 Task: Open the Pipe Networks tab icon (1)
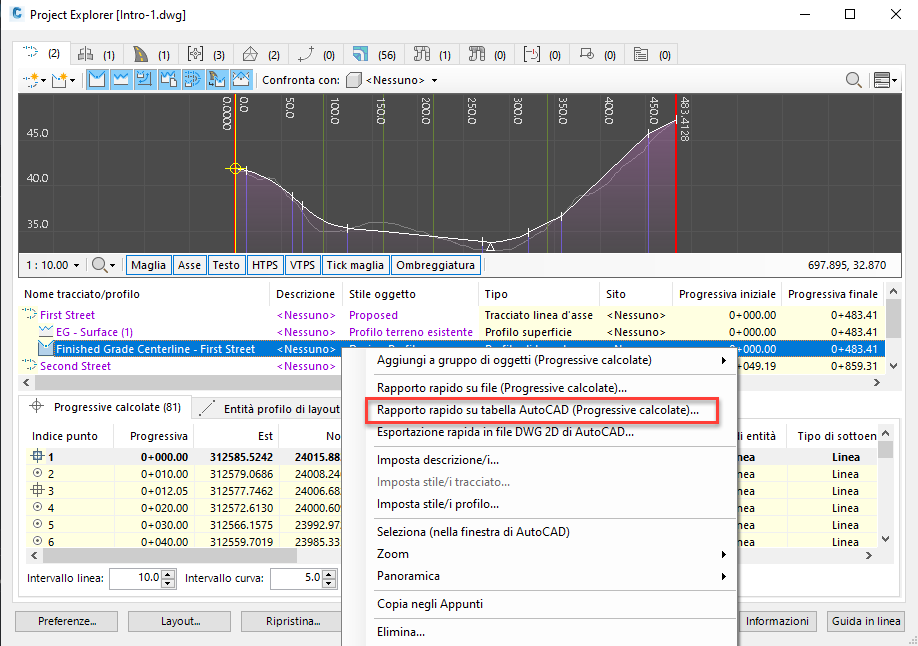point(432,54)
